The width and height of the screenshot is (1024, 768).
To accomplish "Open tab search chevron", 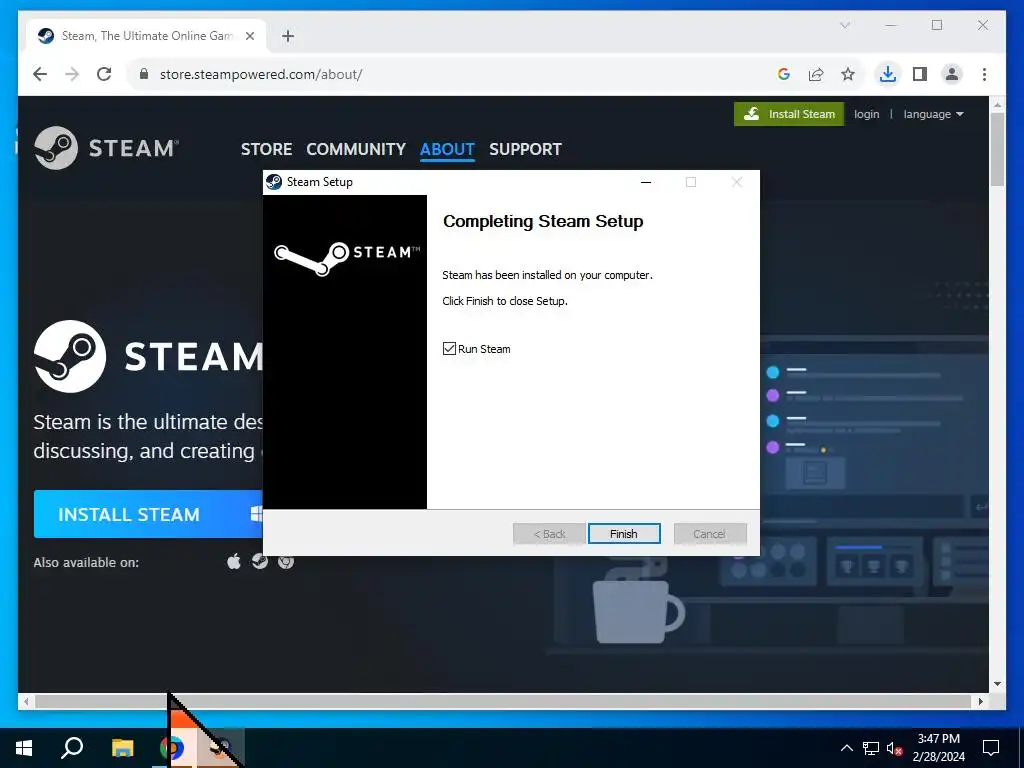I will [x=844, y=25].
